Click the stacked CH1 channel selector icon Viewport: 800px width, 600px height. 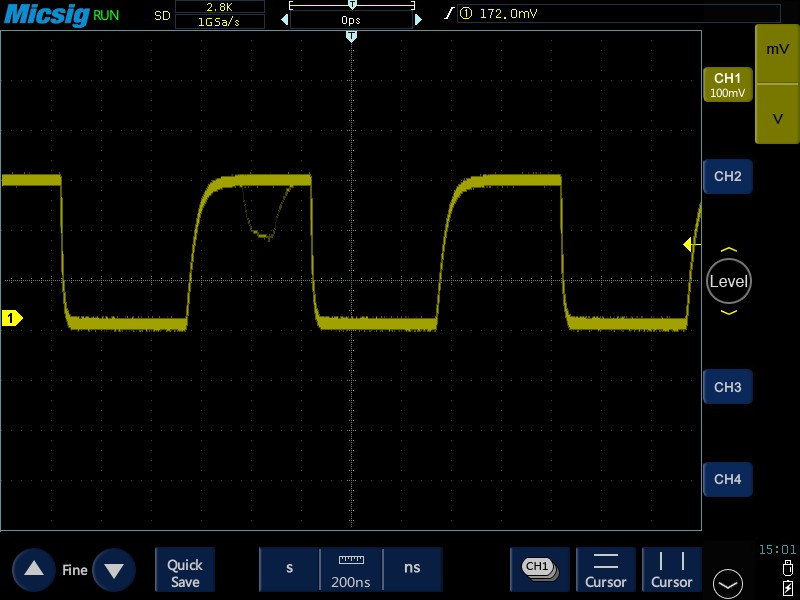(539, 568)
